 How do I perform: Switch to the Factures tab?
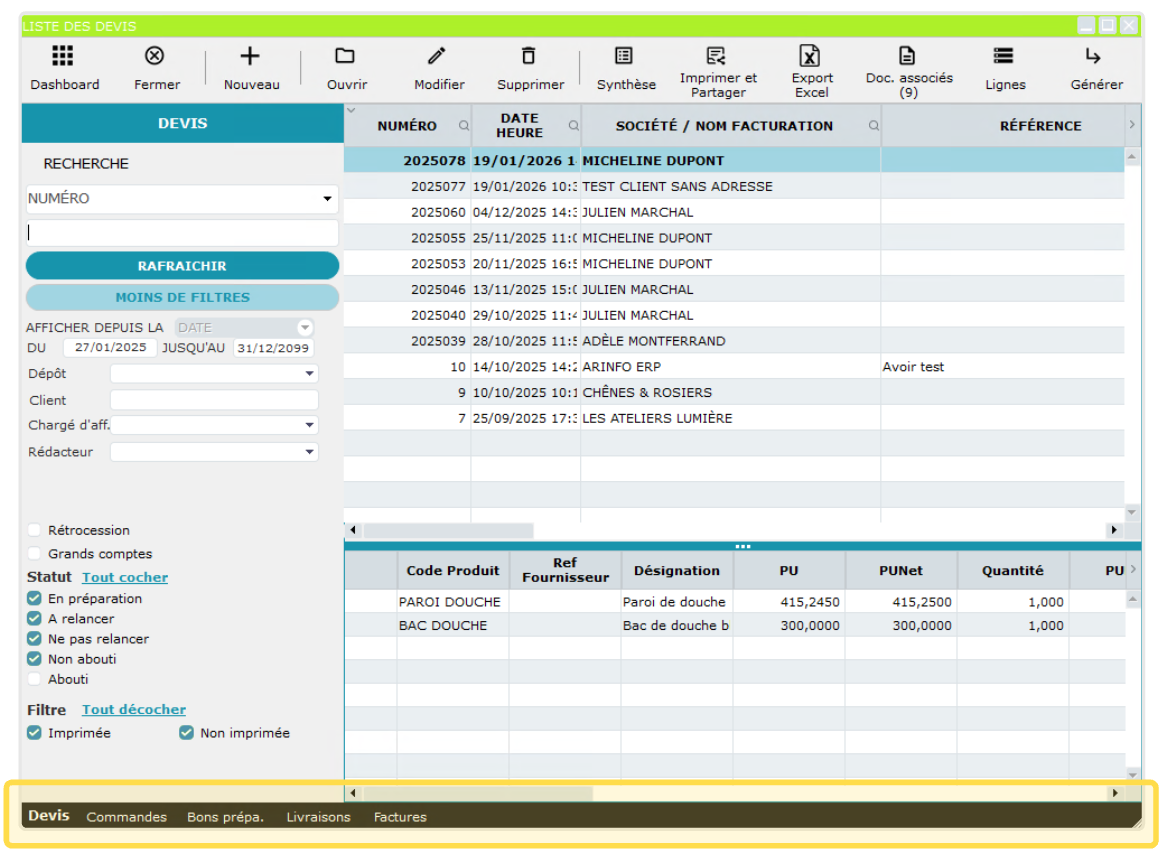[x=400, y=817]
